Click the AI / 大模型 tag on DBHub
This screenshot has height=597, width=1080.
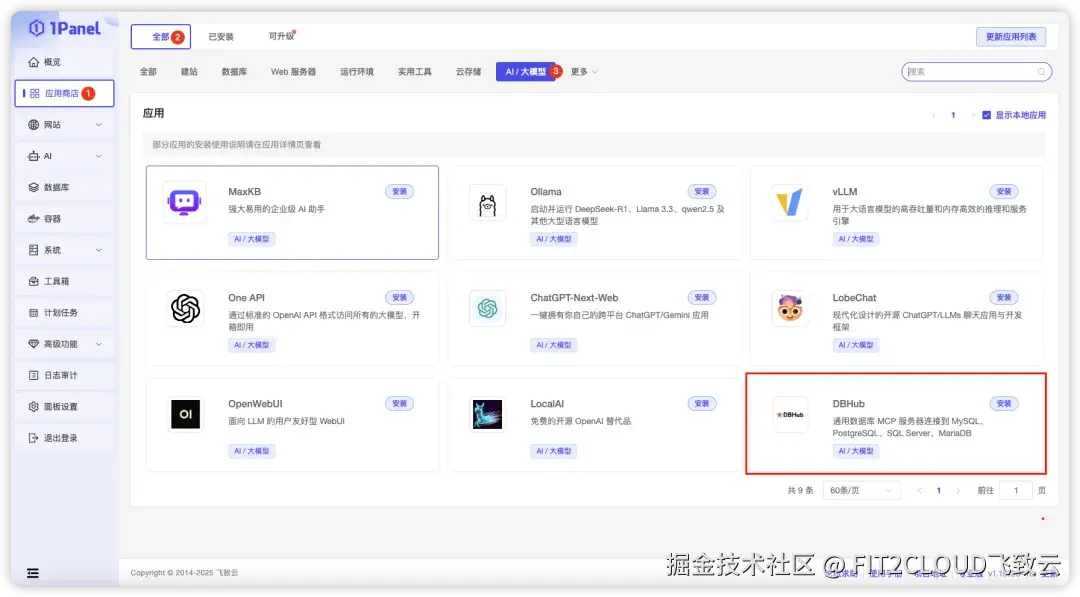coord(855,451)
